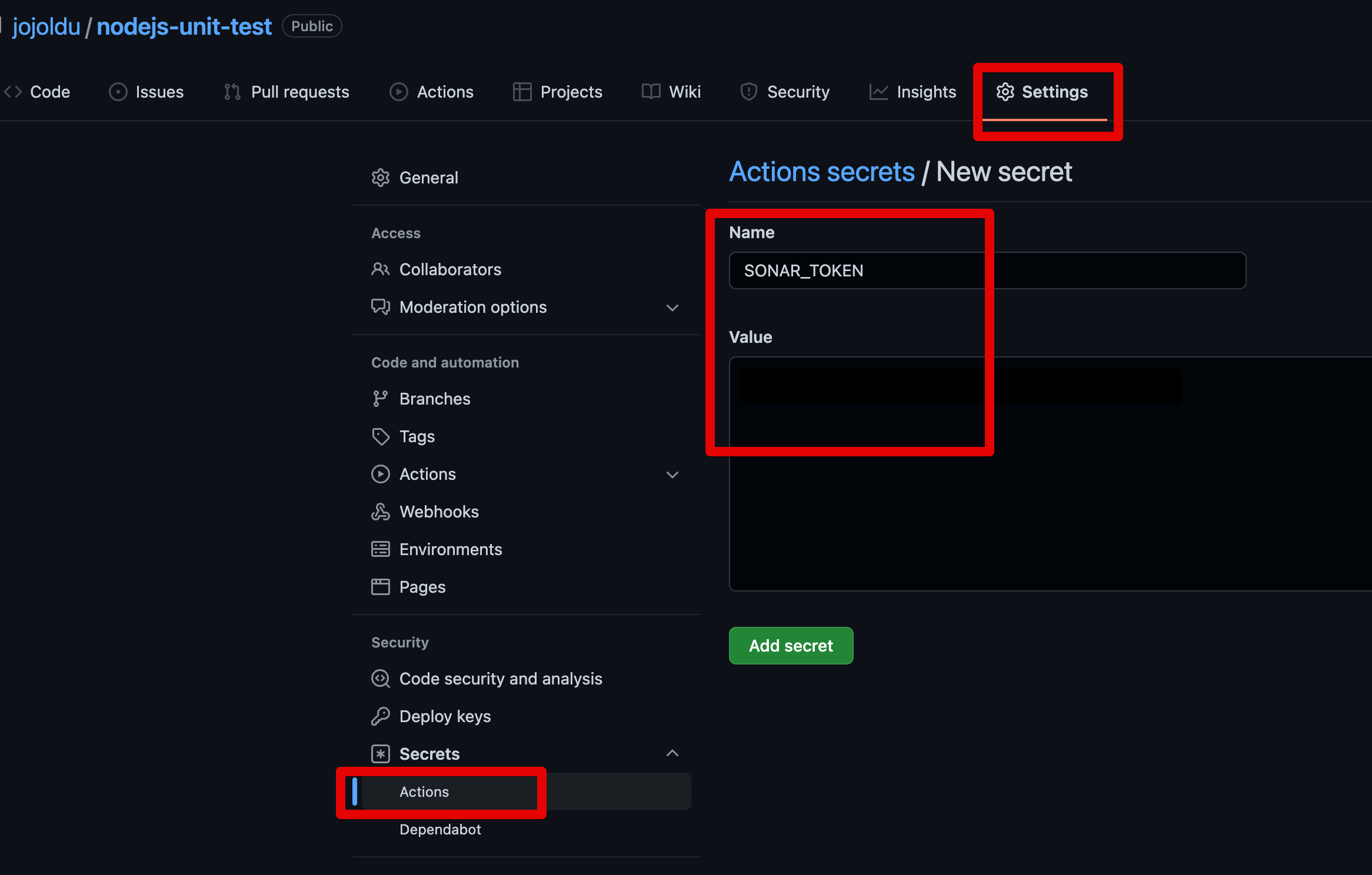Expand the Actions section under Code and automation
Screen dimensions: 1372x875
pos(672,475)
